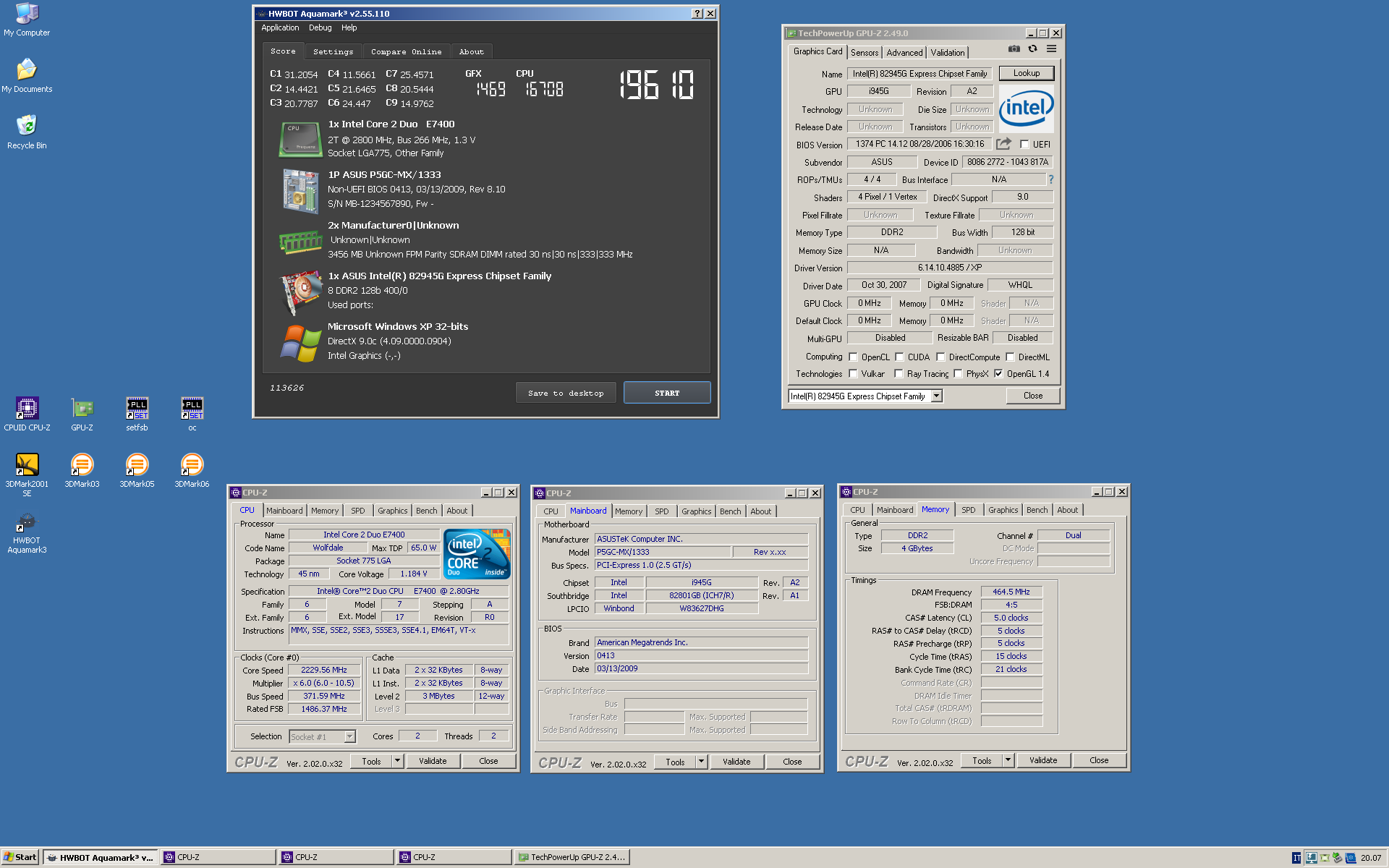Click the Lookup button in GPU-Z

point(1026,73)
